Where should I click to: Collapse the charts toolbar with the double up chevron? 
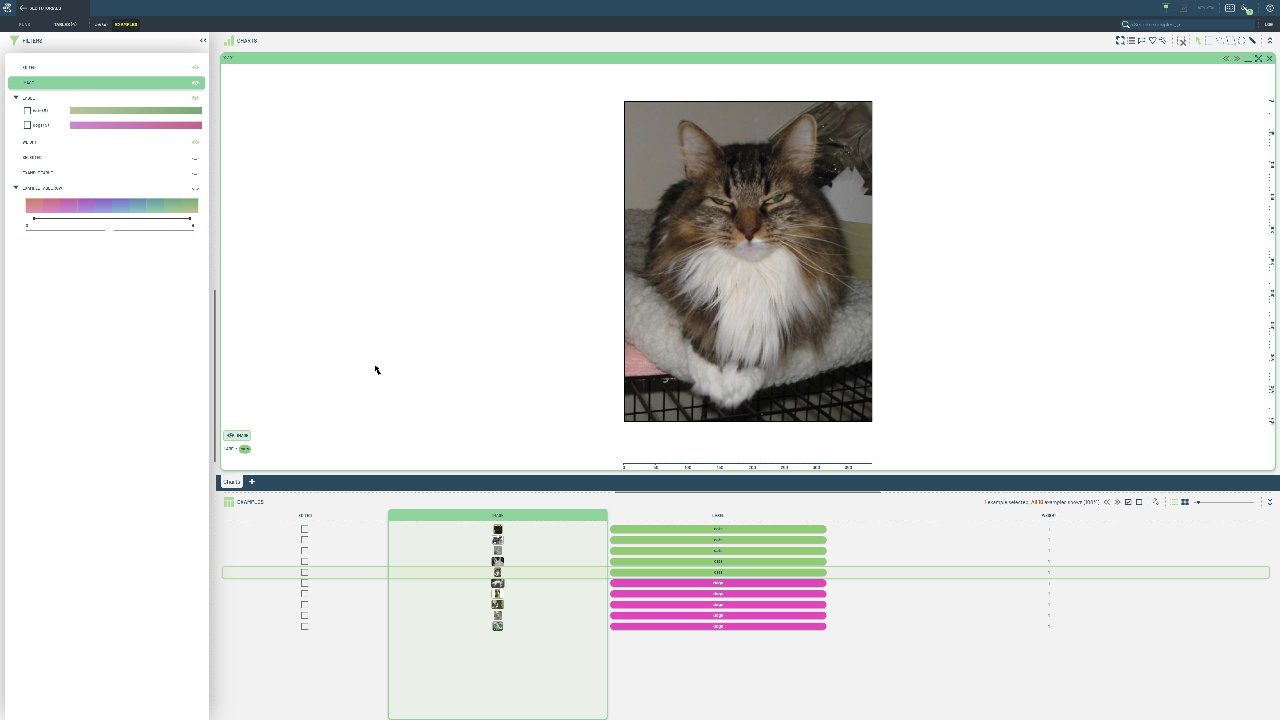(1270, 41)
